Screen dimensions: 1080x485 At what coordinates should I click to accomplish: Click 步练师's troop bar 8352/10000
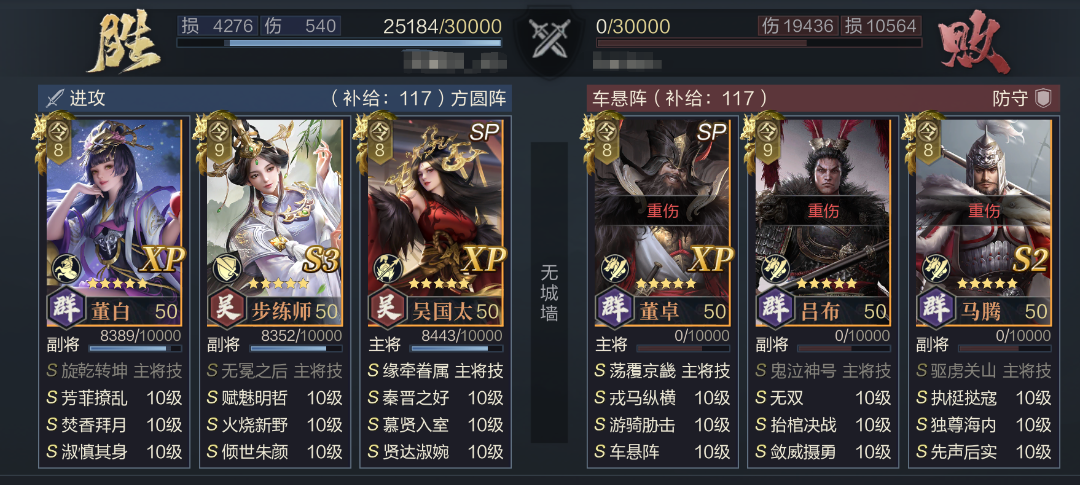click(295, 349)
